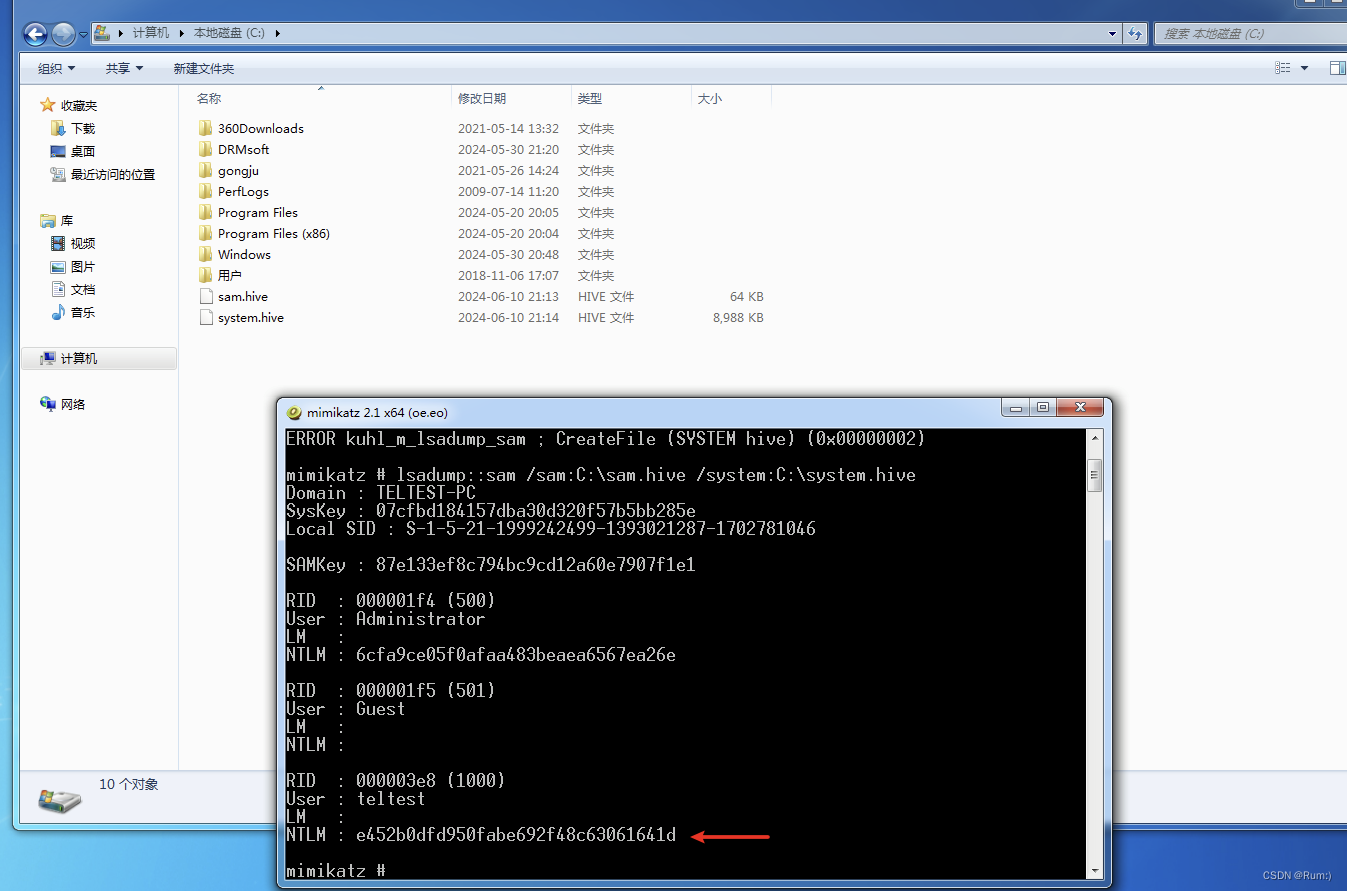Open the recent locations dropdown arrow
Image resolution: width=1347 pixels, height=891 pixels.
click(83, 34)
